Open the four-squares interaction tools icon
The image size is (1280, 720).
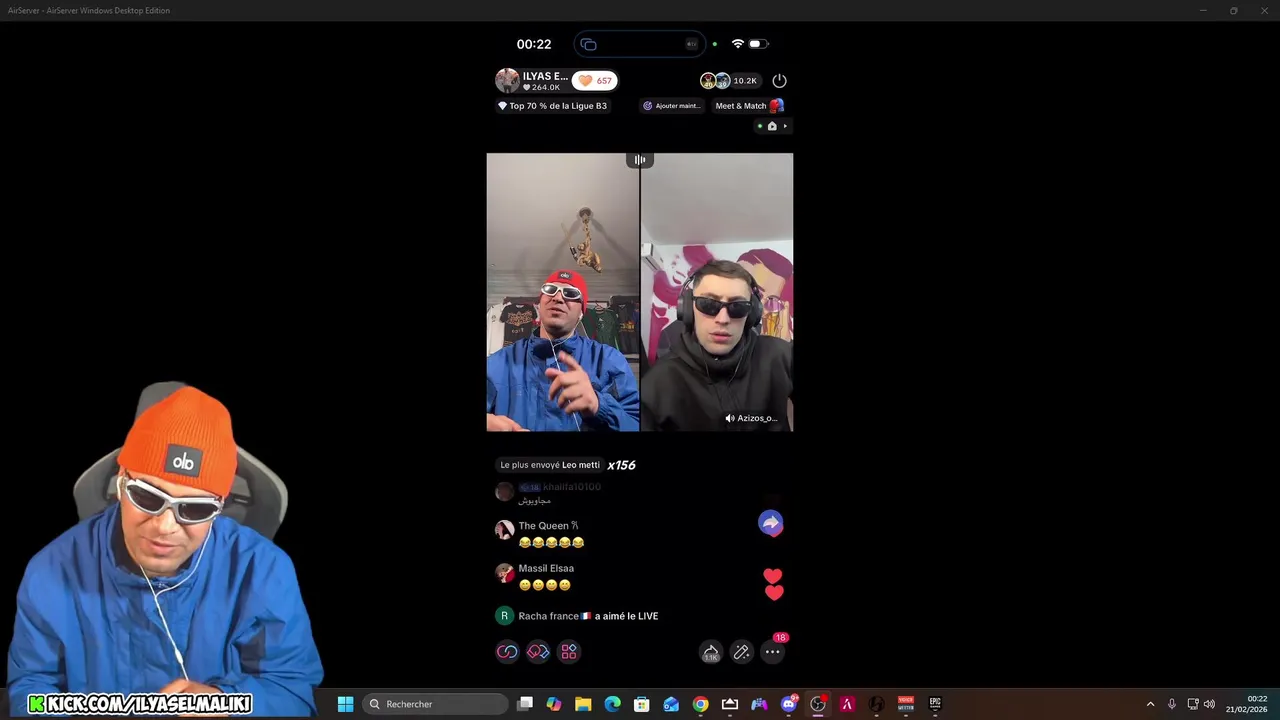pyautogui.click(x=569, y=652)
